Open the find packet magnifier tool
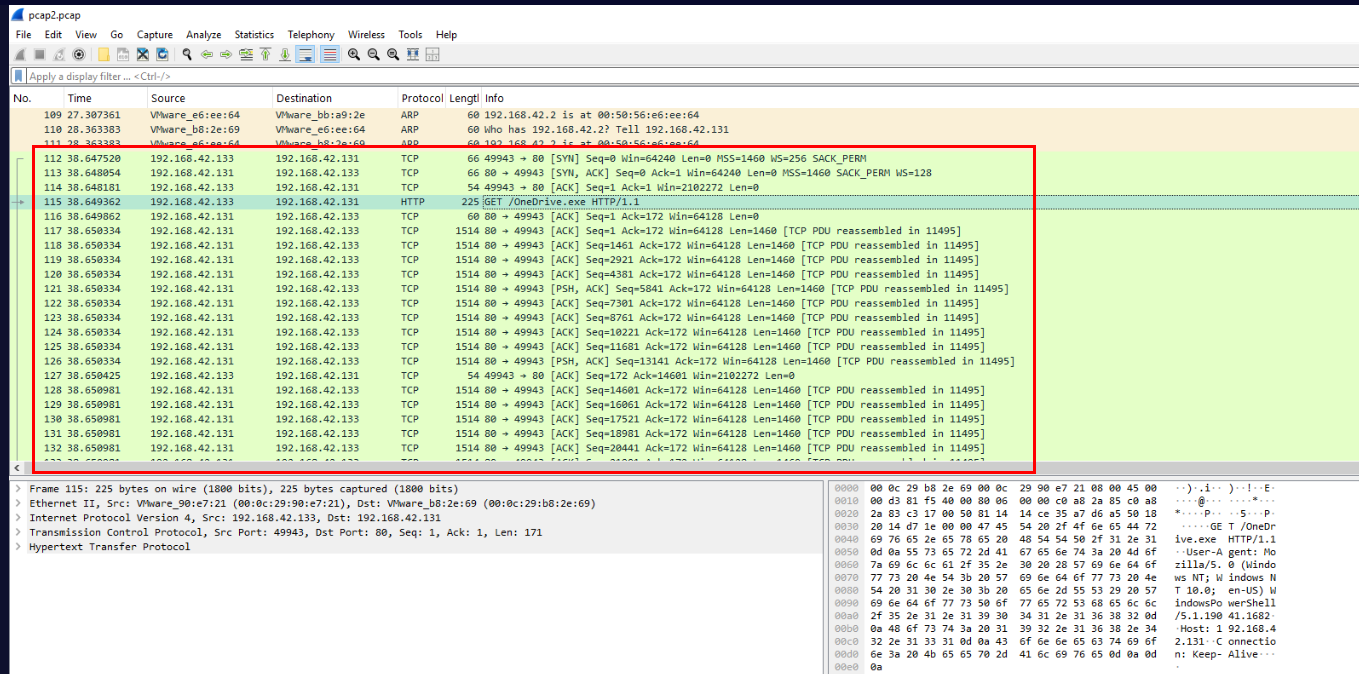The image size is (1359, 674). coord(187,54)
